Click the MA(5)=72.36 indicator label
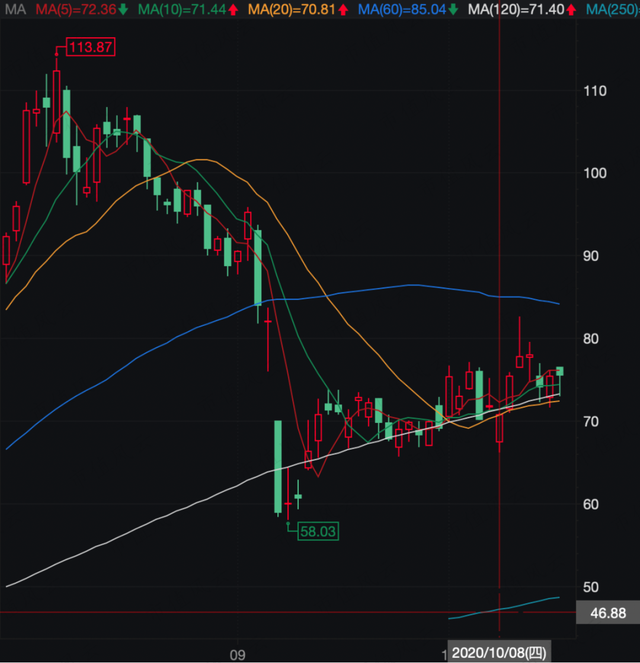This screenshot has width=640, height=663. [x=76, y=9]
